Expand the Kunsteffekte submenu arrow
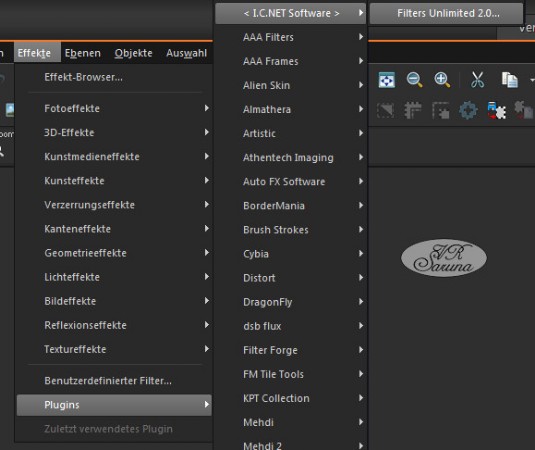 (206, 180)
